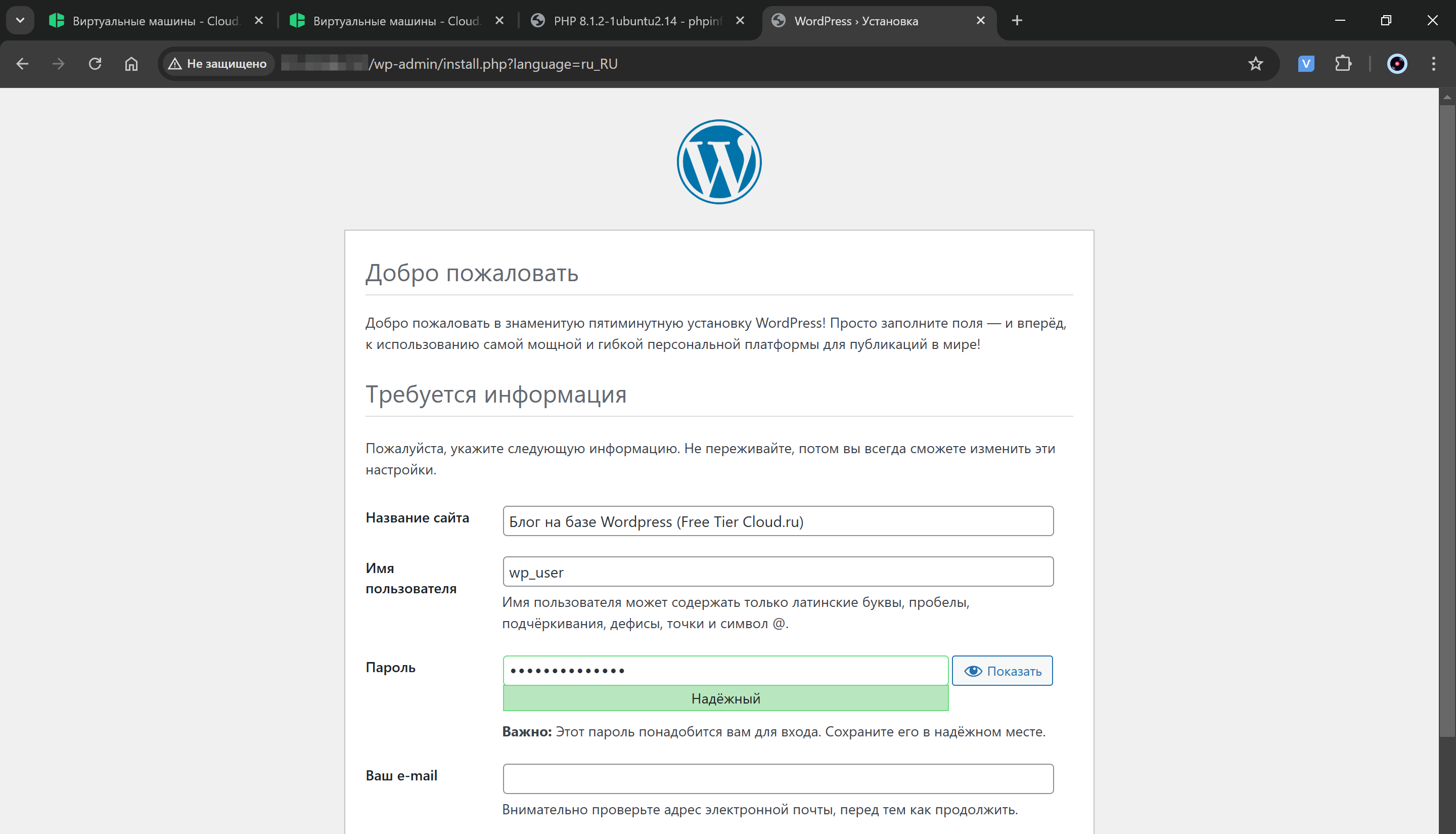
Task: Close the WordPress Установка tab
Action: pyautogui.click(x=980, y=21)
